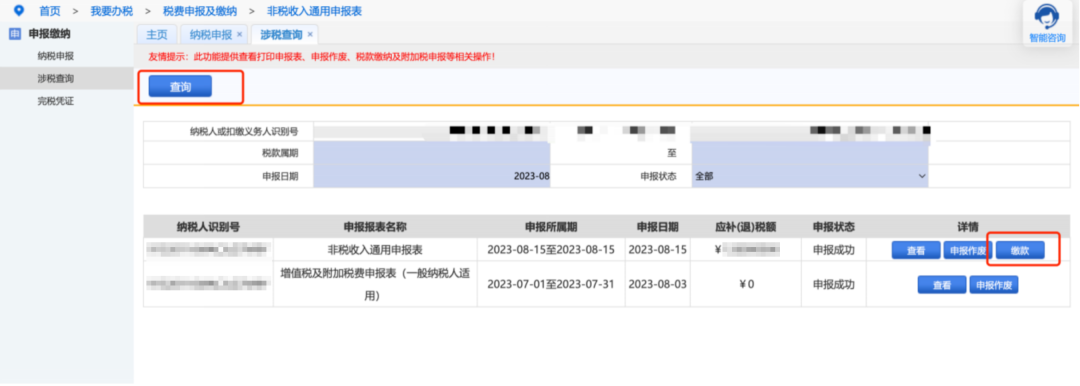
Task: Click the 2023-07-01至2023-07-31 period cell
Action: [550, 284]
